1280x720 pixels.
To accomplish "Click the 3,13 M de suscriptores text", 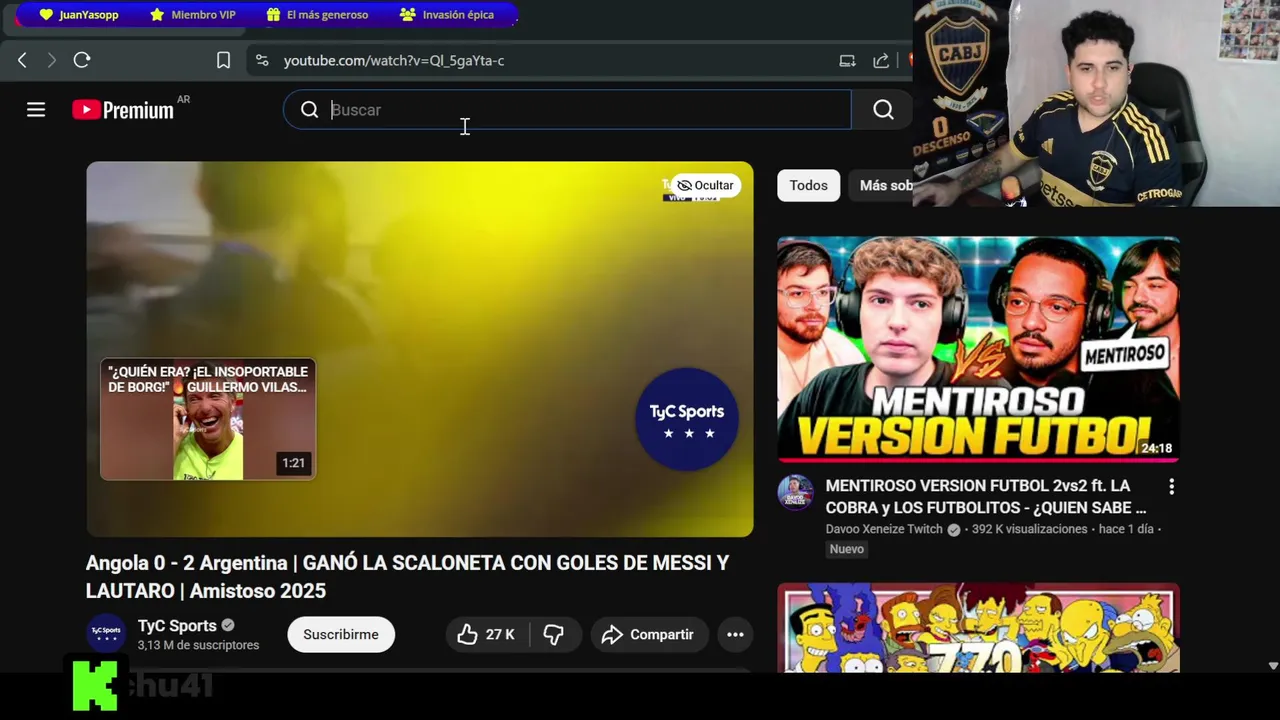I will [198, 646].
